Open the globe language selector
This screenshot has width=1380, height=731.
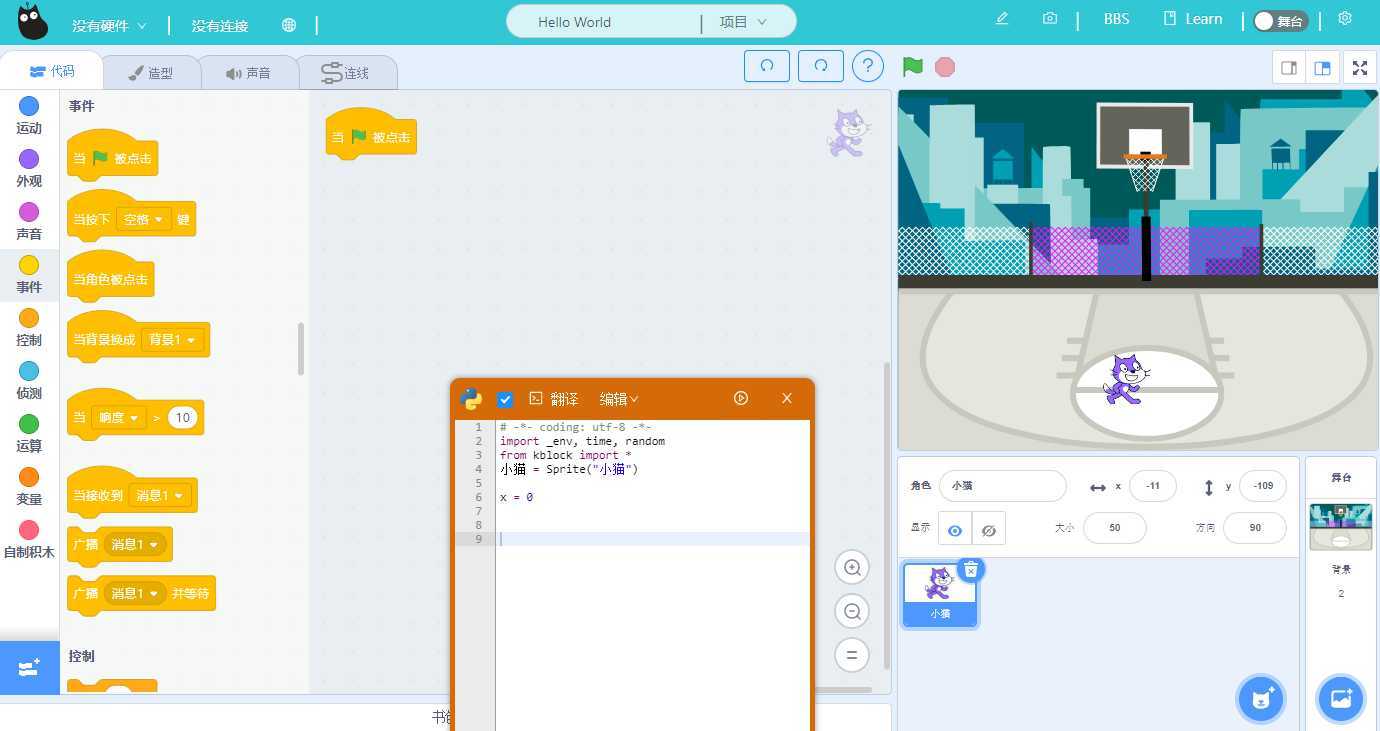pos(289,25)
